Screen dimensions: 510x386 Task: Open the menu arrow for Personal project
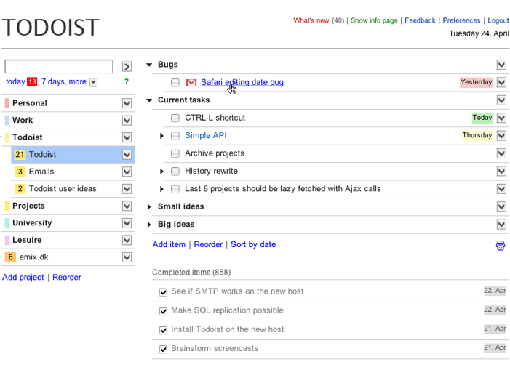pyautogui.click(x=127, y=103)
